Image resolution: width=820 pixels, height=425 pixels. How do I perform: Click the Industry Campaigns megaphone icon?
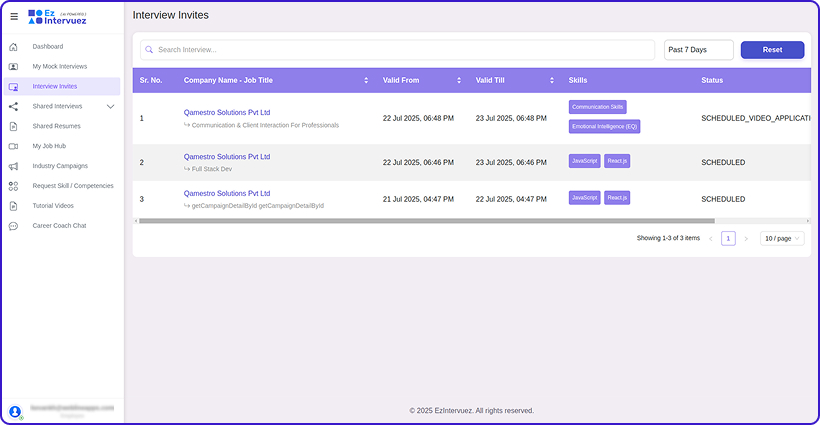[13, 166]
